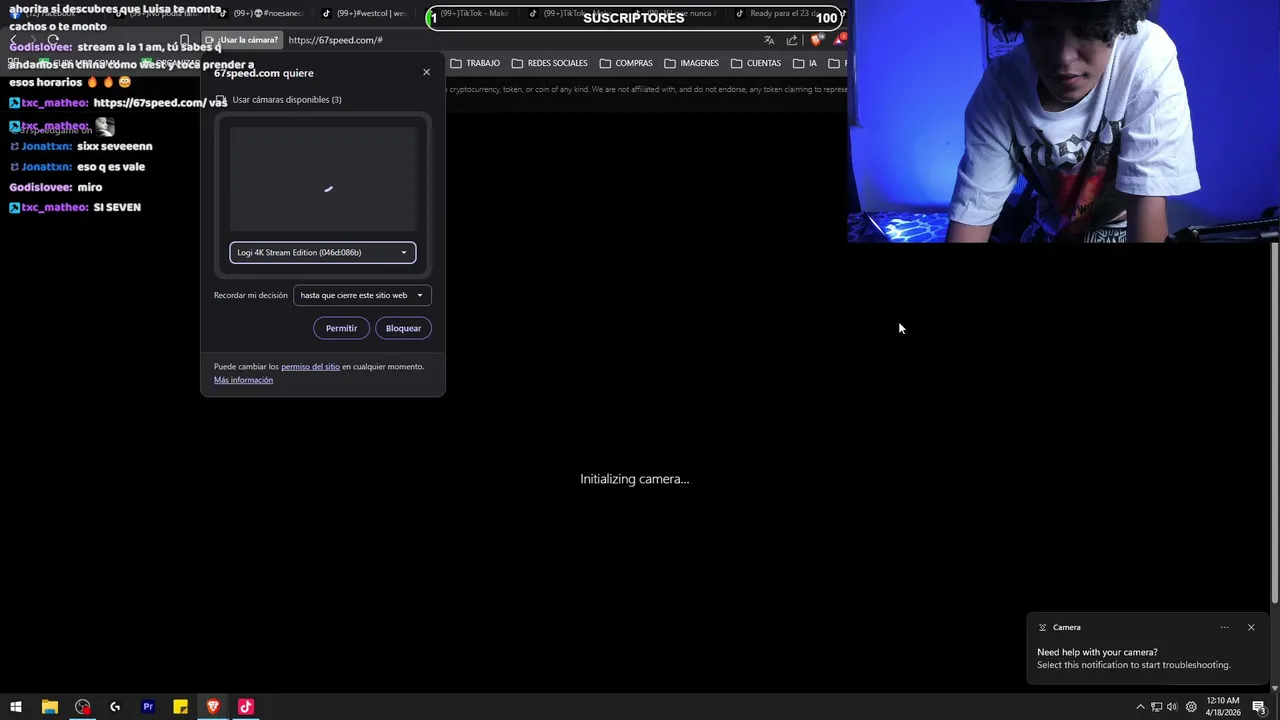Click the translate page icon in address bar
The width and height of the screenshot is (1280, 720).
pyautogui.click(x=769, y=40)
